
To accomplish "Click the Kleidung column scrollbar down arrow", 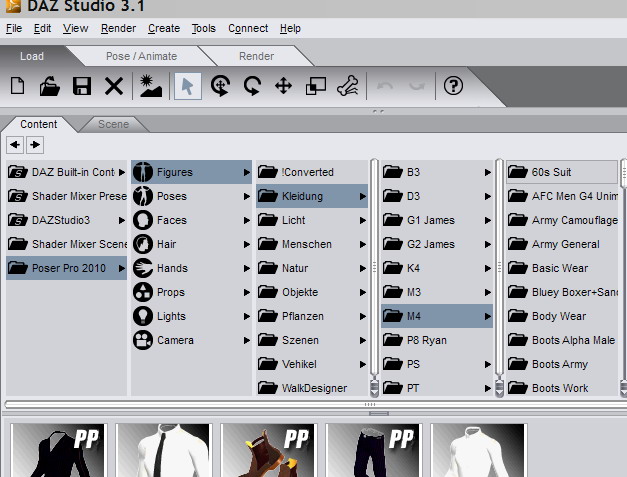I will coord(374,388).
